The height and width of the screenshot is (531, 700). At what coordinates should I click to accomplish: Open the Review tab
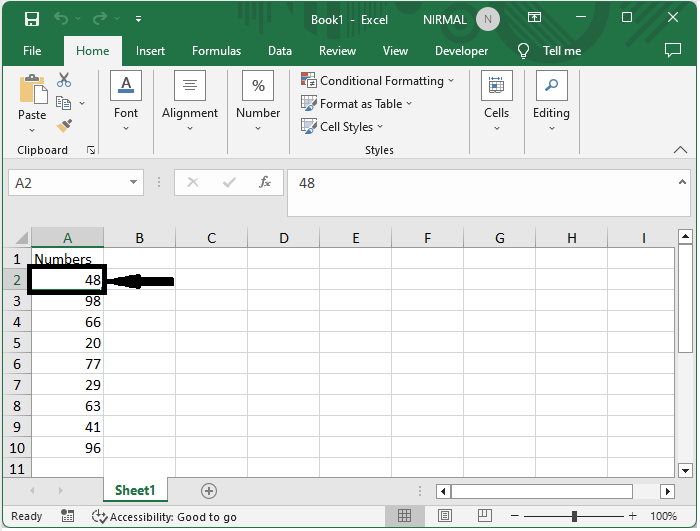click(337, 51)
